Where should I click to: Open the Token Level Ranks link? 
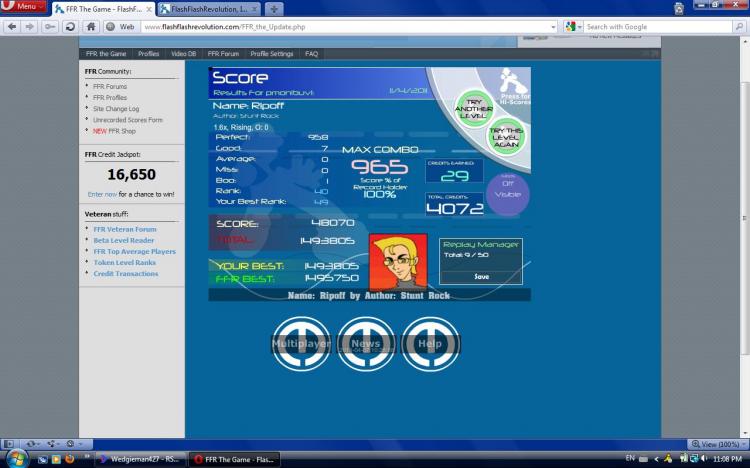(x=124, y=262)
